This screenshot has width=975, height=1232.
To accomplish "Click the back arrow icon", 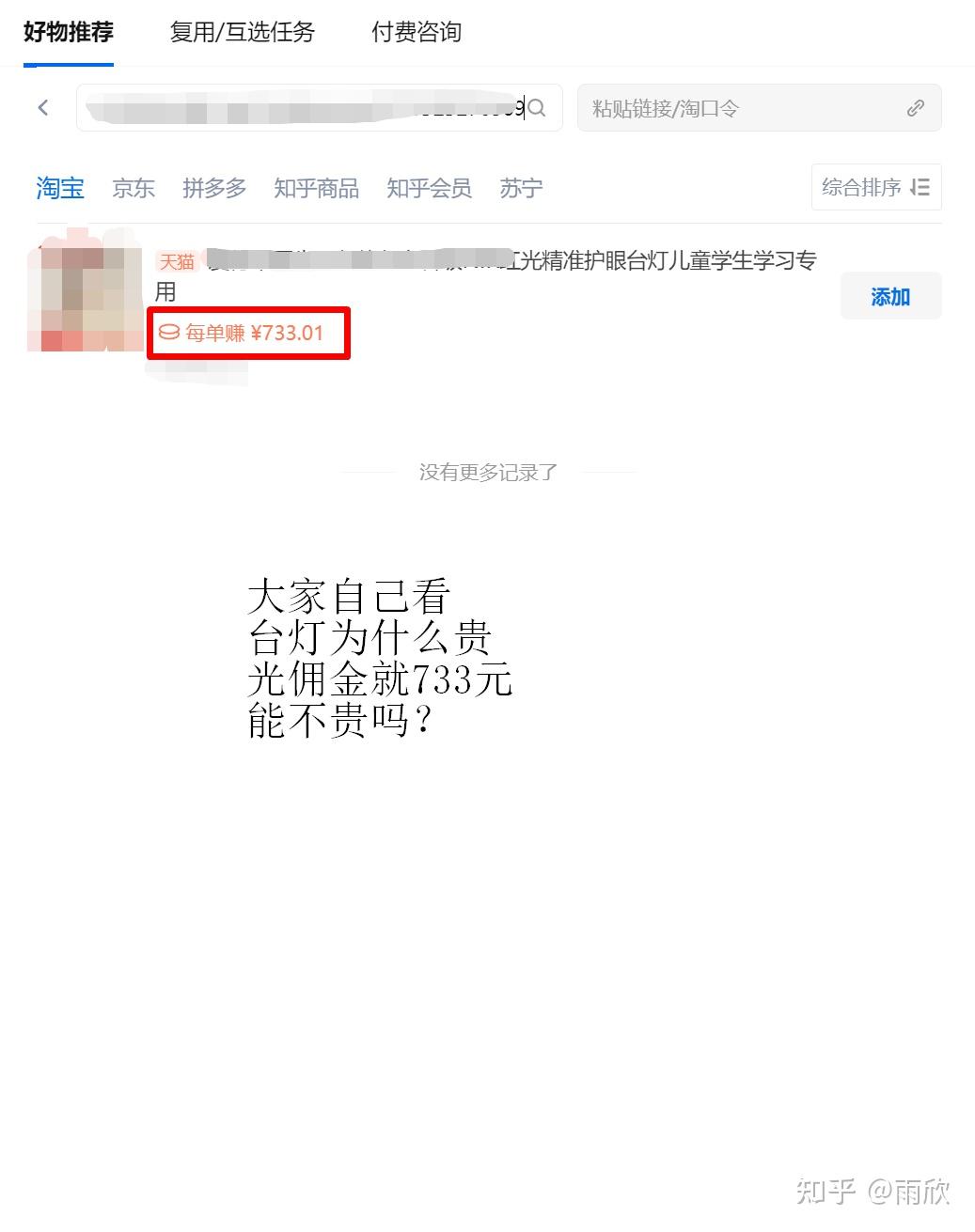I will 43,108.
